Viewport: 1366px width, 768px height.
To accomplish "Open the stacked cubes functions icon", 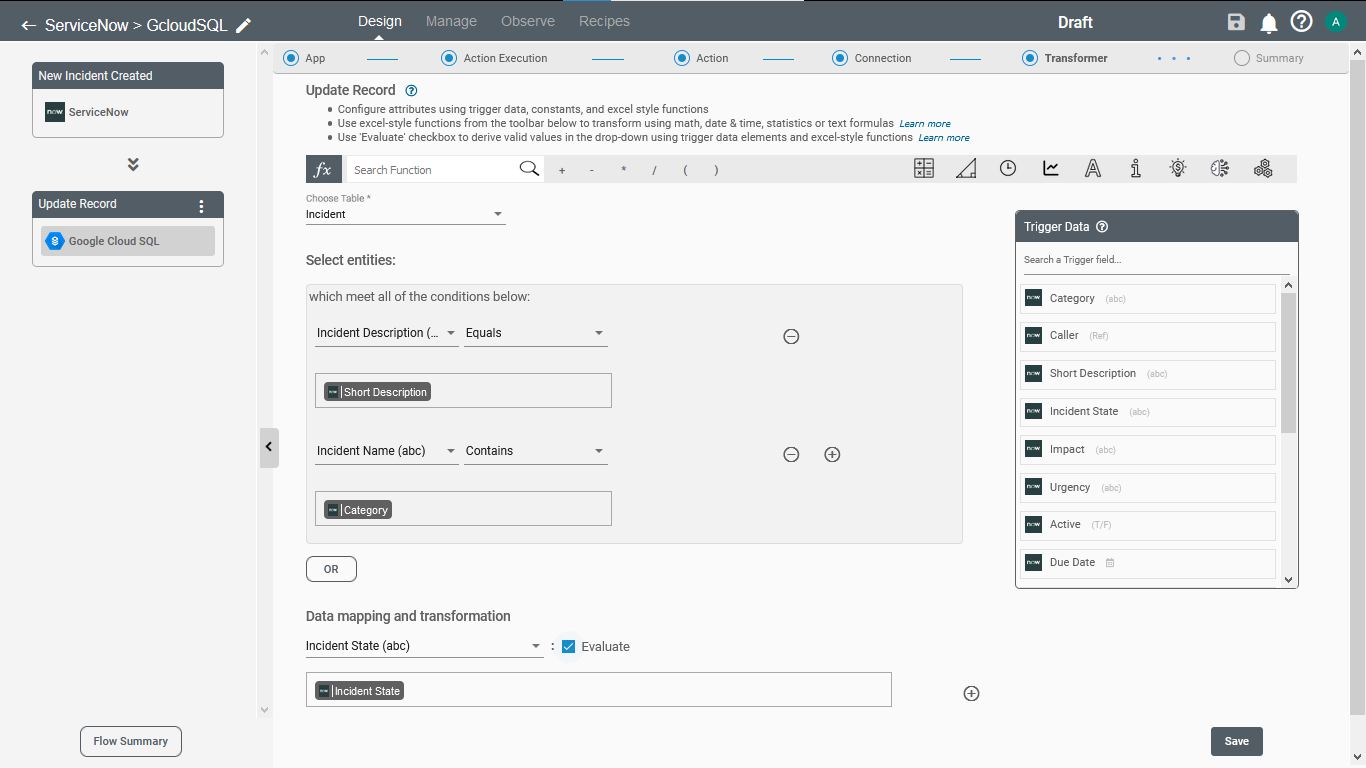I will 1263,168.
